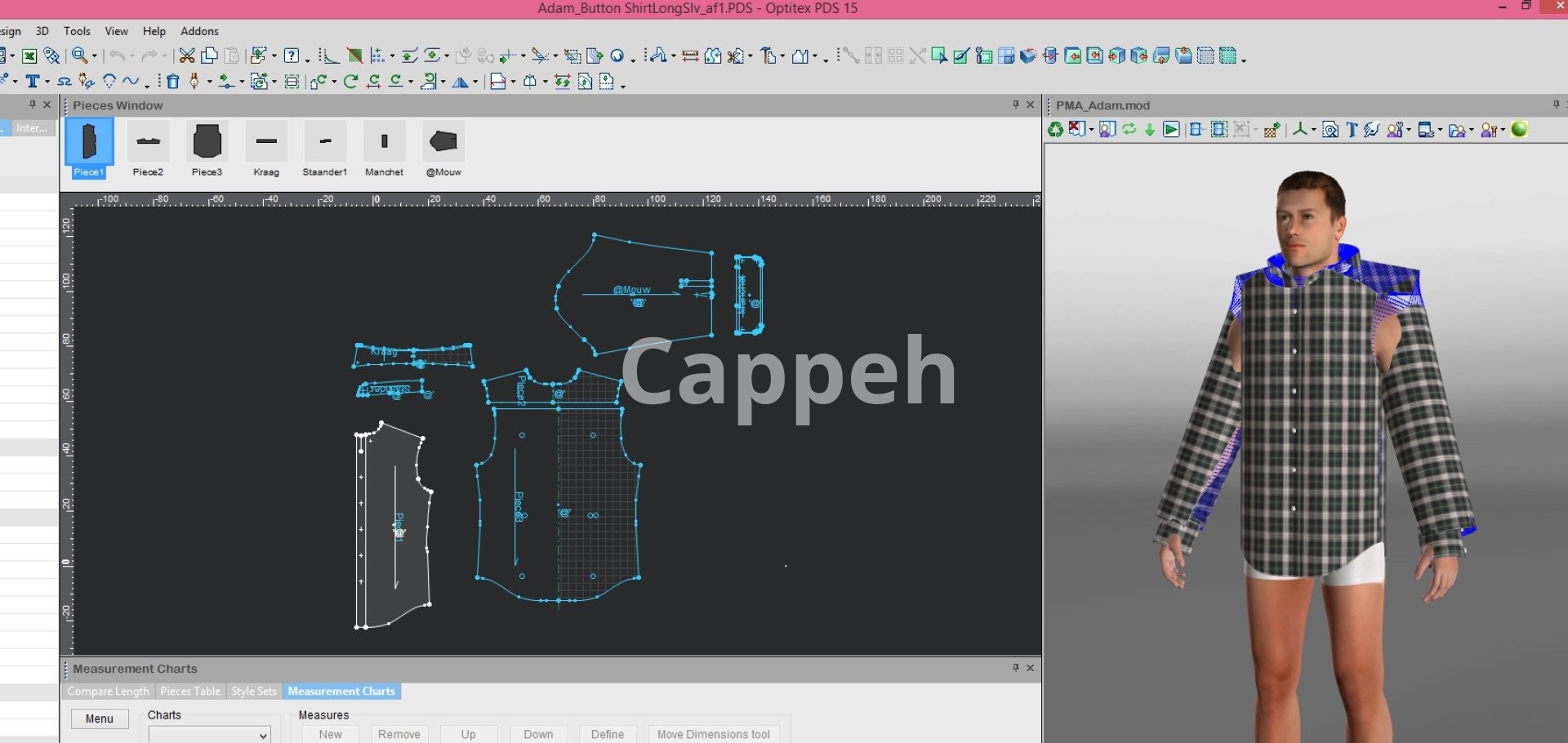Image resolution: width=1568 pixels, height=743 pixels.
Task: Click the Excel export icon
Action: [29, 56]
